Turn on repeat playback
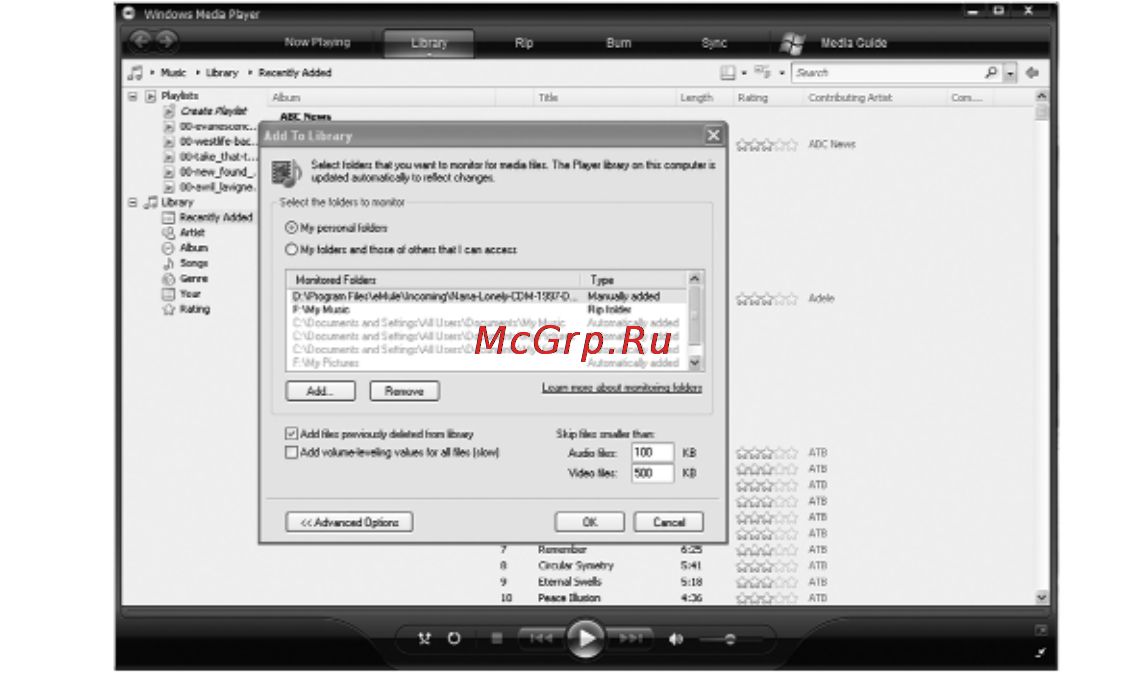 coord(453,639)
